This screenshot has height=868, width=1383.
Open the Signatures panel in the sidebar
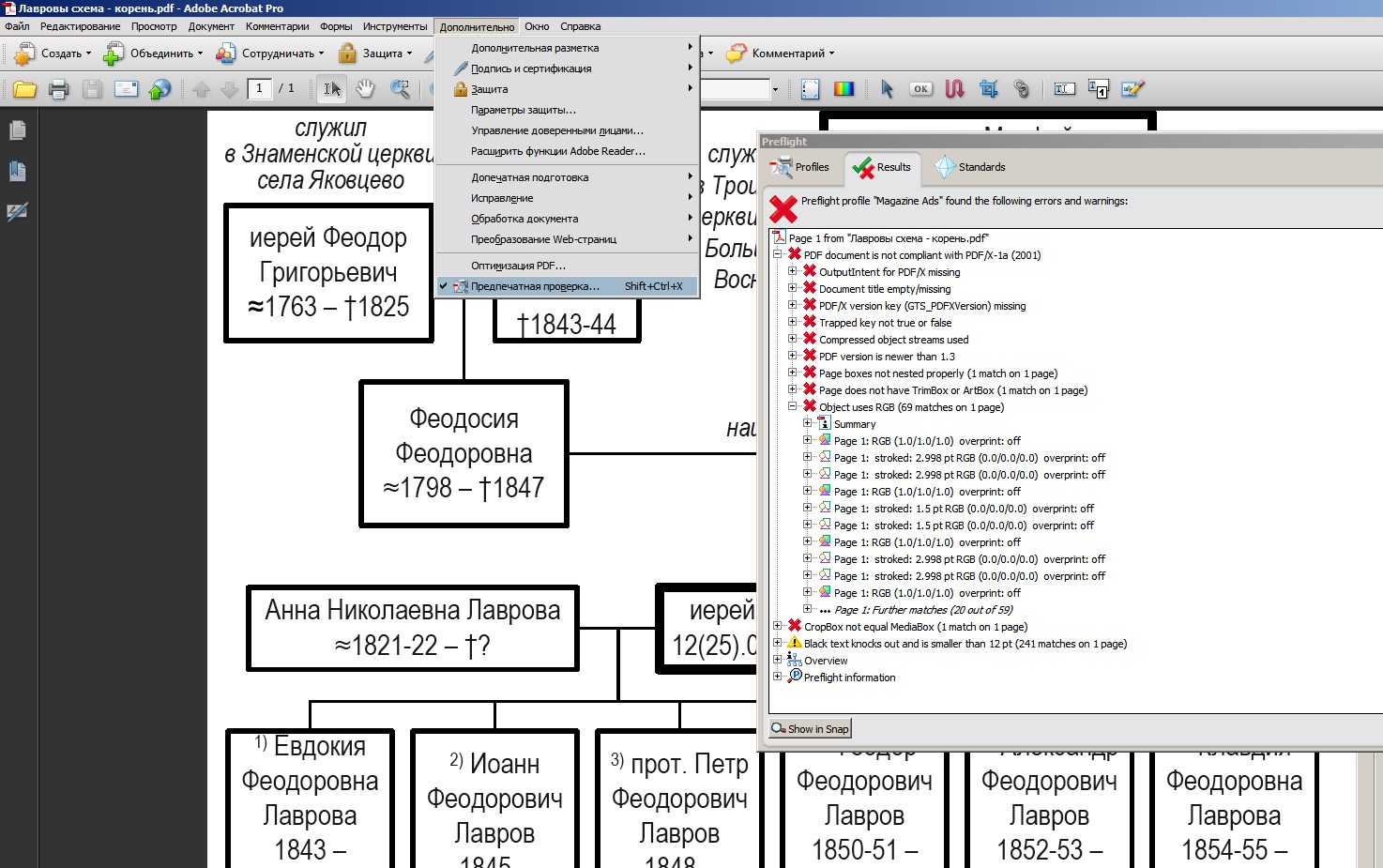17,212
